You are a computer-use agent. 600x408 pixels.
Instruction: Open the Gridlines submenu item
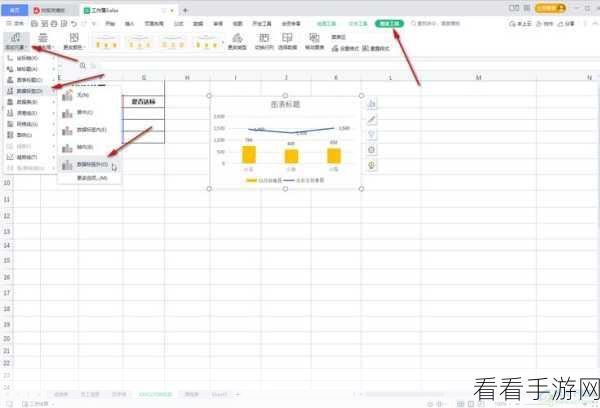[x=30, y=124]
